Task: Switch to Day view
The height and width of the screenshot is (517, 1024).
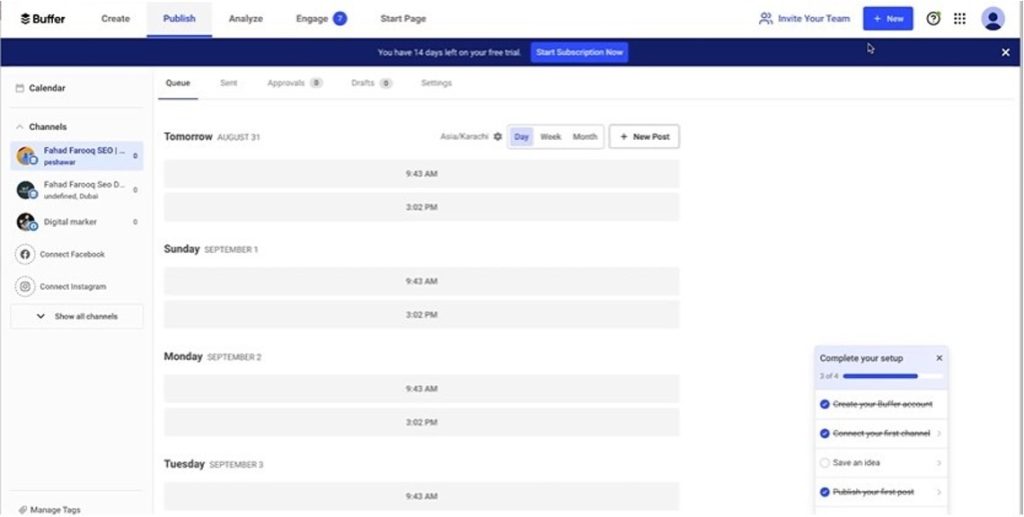Action: [521, 137]
